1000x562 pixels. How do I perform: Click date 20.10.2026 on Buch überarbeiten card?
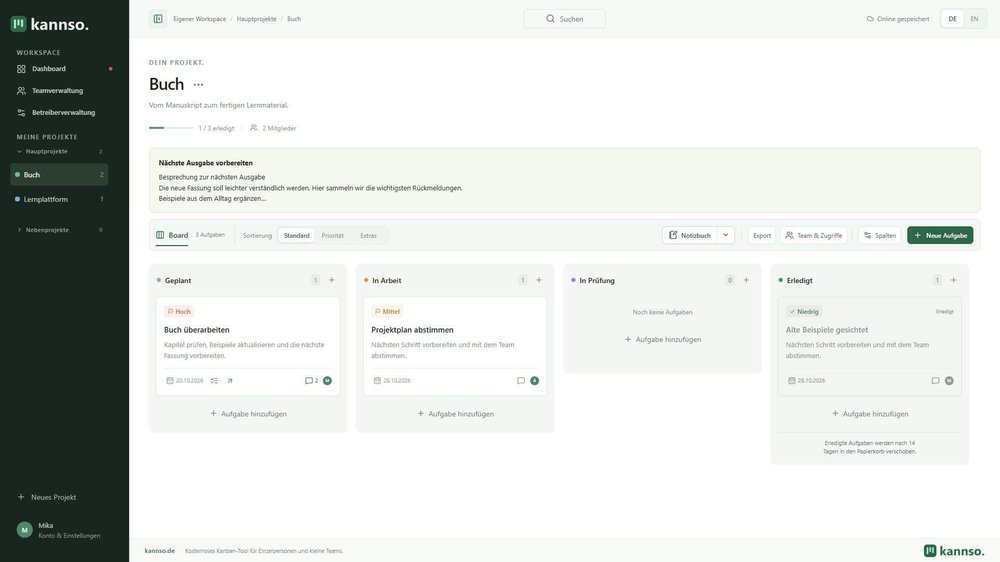tap(185, 381)
